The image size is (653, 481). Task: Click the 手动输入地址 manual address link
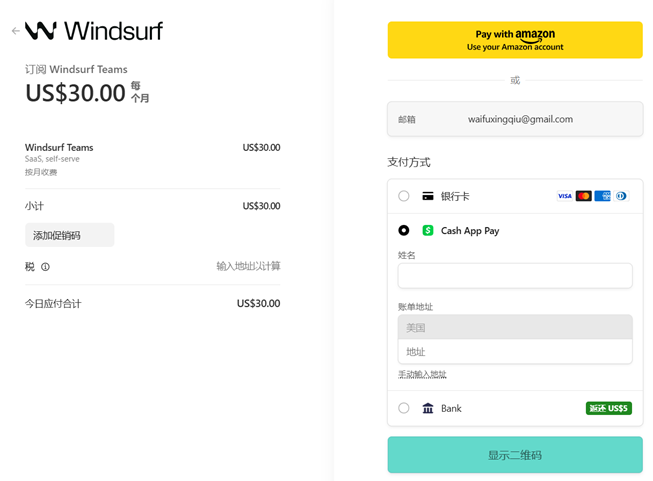pyautogui.click(x=422, y=375)
